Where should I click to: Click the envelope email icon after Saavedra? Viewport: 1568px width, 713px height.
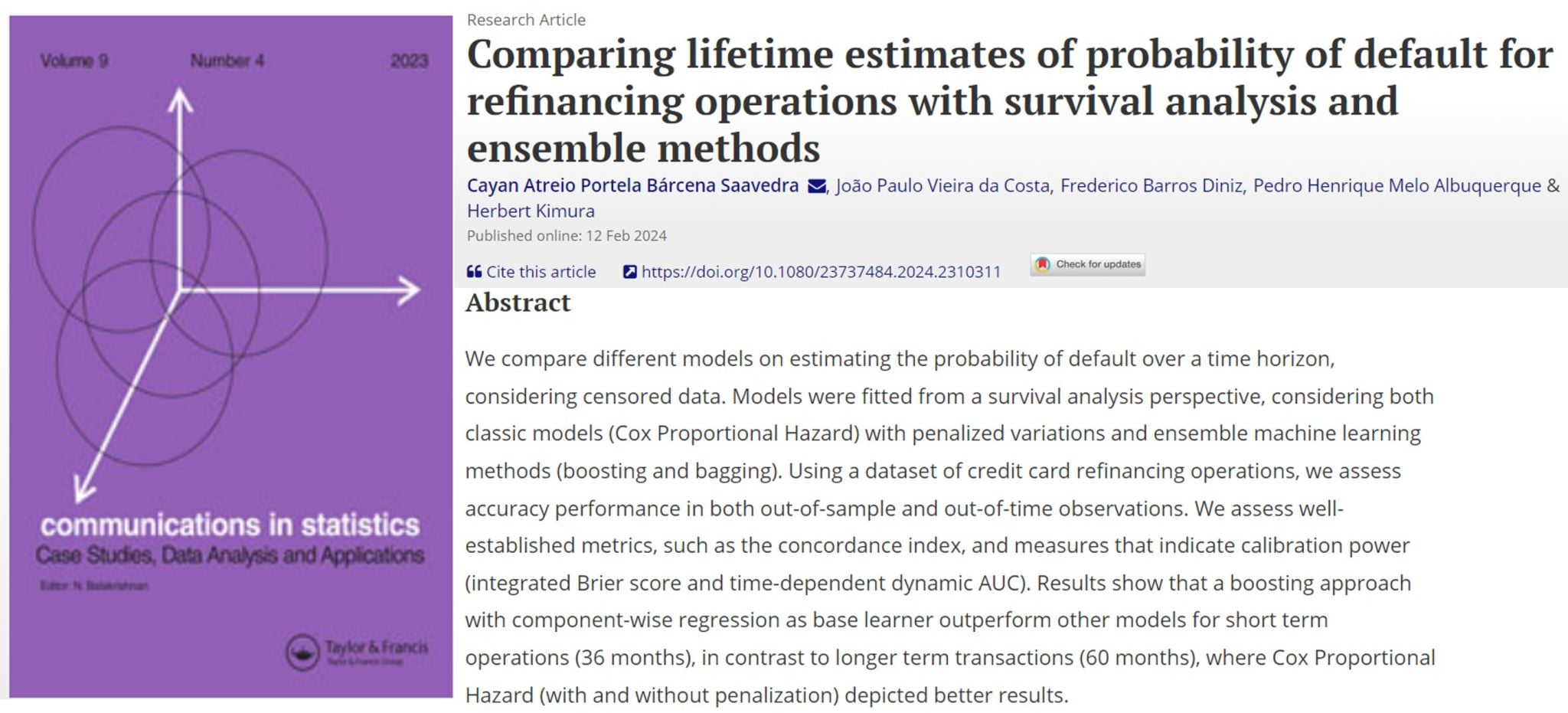point(817,186)
